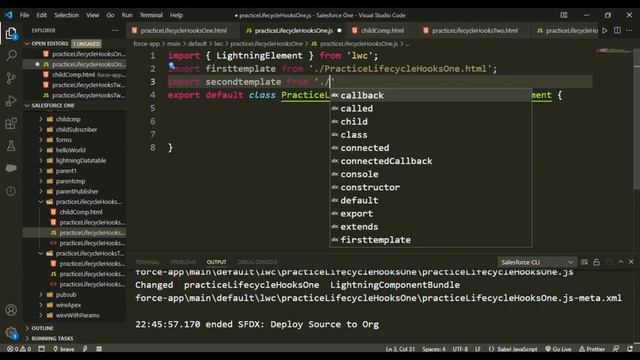Toggle output scroll lock icon
Screen dimensions: 640x360
(x=596, y=262)
